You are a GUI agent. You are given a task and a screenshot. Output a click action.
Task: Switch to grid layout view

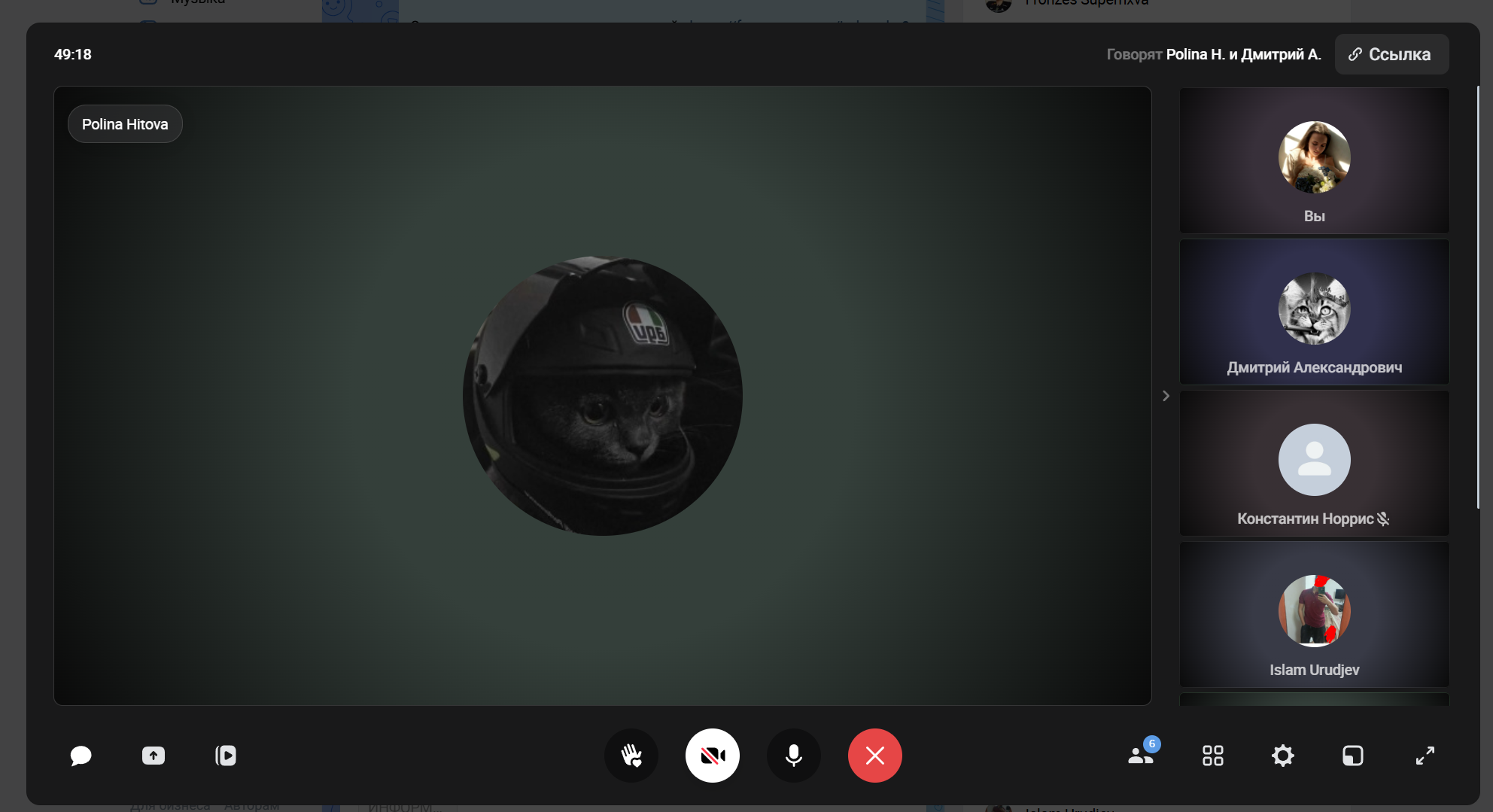(x=1212, y=756)
